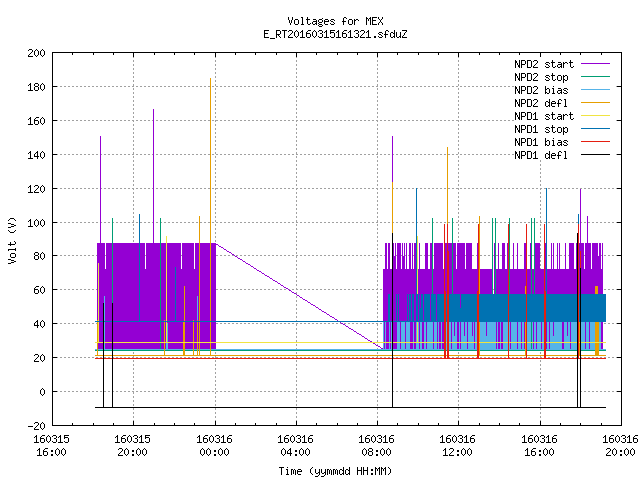Click the 'NPD1 defl' legend label
Viewport: 640px width, 480px height.
pyautogui.click(x=541, y=156)
